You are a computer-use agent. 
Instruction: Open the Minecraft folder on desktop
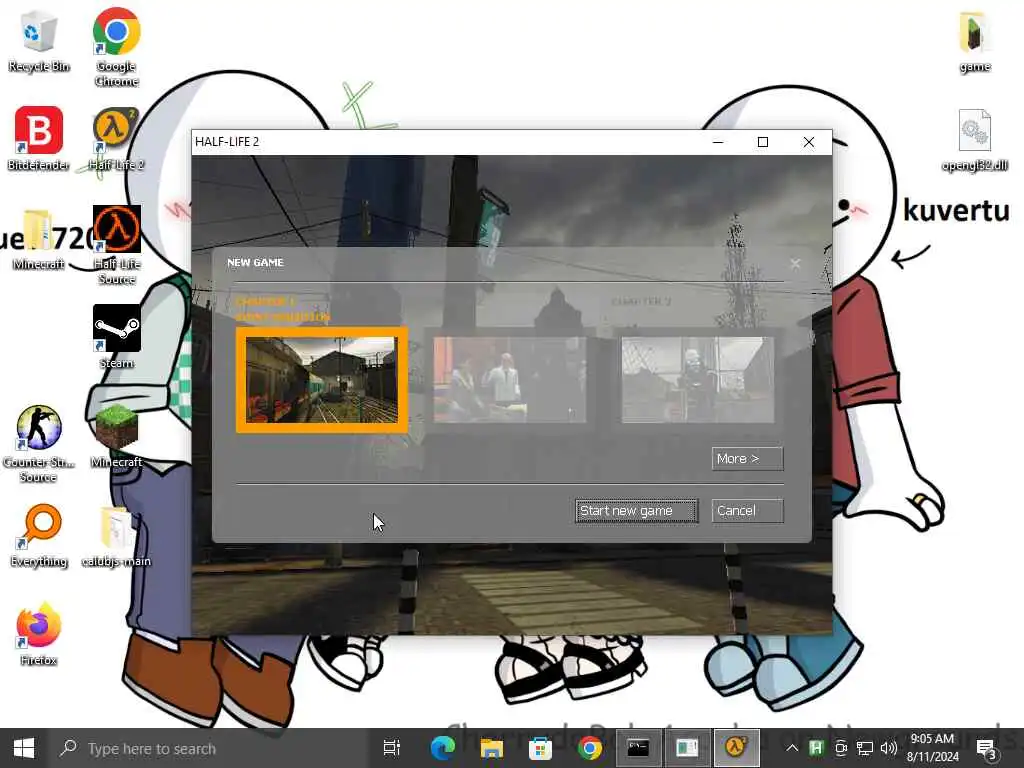(x=39, y=239)
